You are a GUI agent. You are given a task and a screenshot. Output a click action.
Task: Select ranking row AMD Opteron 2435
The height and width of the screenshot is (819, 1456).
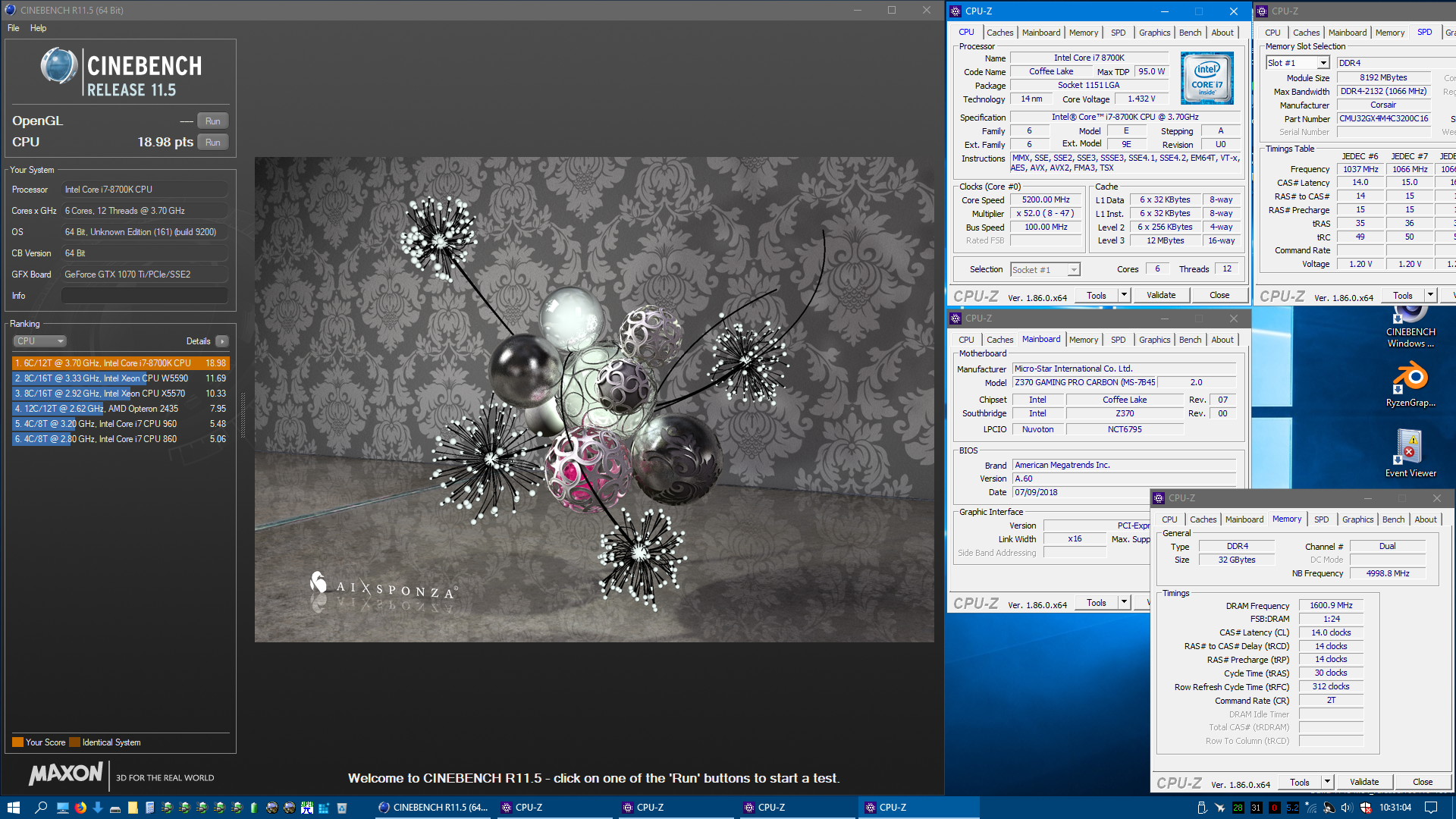pos(121,409)
